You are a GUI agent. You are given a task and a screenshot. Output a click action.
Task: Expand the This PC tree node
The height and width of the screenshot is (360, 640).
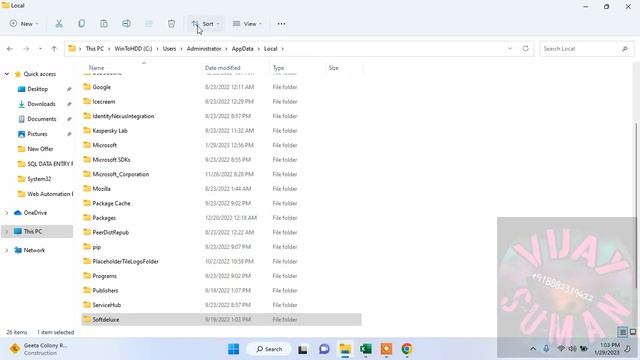pos(7,231)
